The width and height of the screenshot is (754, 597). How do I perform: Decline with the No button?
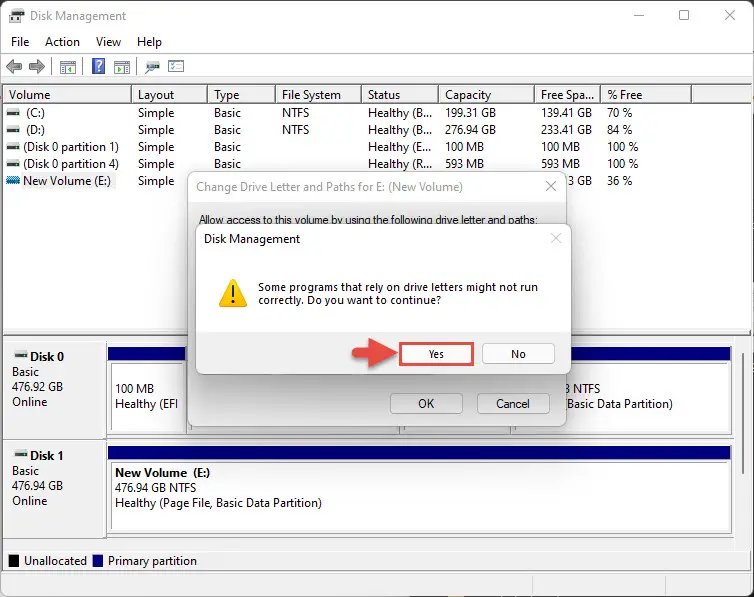point(518,354)
